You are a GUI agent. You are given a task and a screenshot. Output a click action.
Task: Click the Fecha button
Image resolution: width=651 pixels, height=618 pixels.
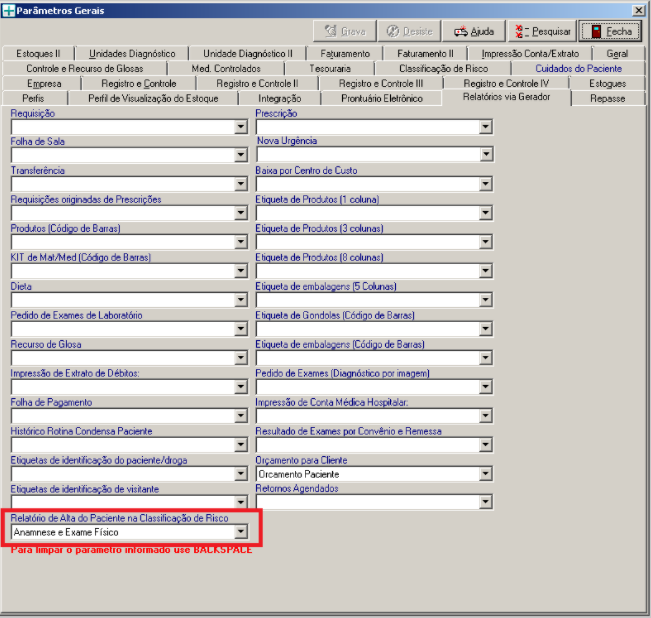point(610,31)
